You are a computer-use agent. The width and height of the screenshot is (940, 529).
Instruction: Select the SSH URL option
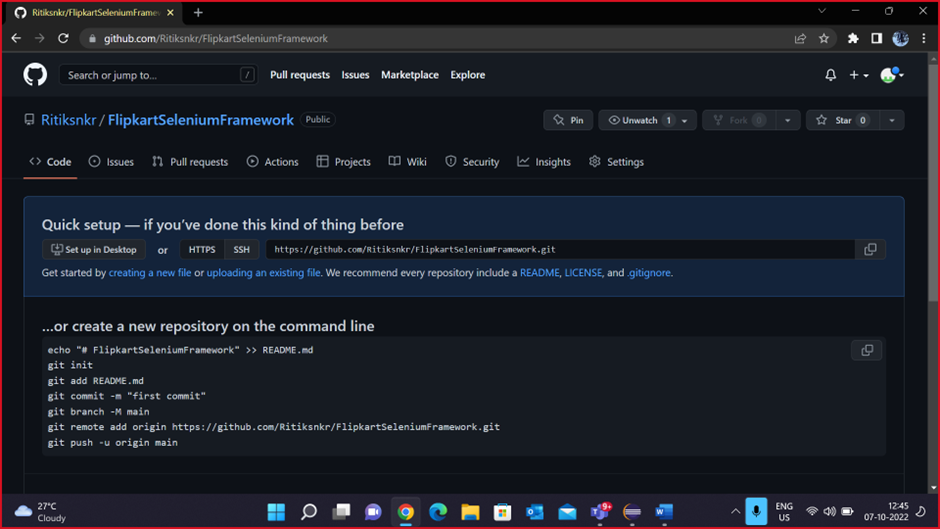(242, 250)
